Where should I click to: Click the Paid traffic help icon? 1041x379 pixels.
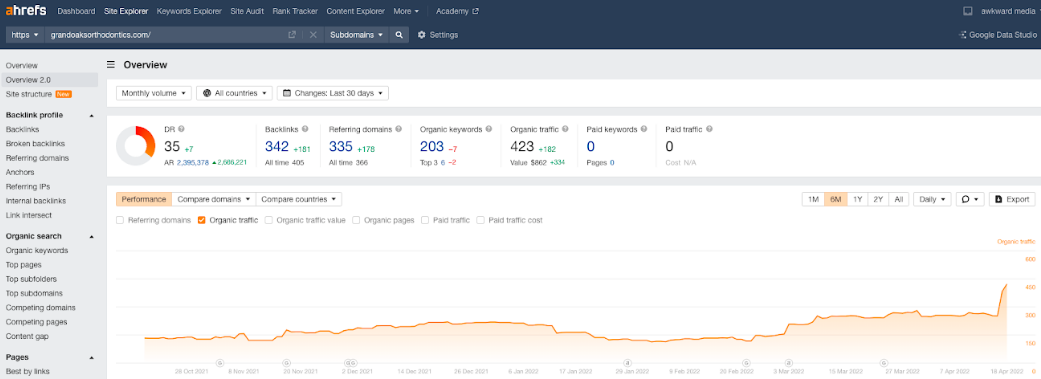pyautogui.click(x=709, y=129)
